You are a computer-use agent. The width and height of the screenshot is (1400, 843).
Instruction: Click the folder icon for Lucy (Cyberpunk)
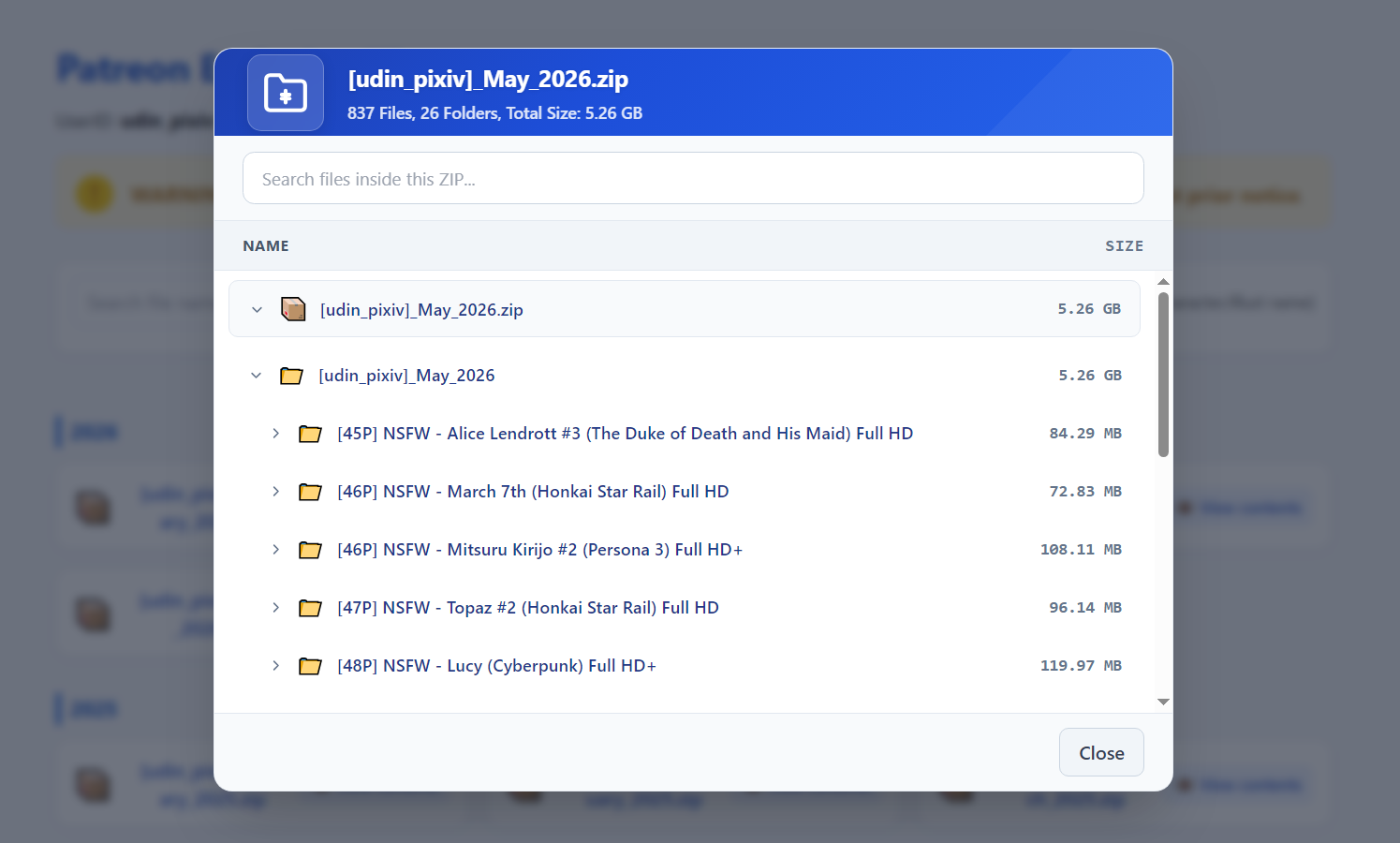coord(310,666)
